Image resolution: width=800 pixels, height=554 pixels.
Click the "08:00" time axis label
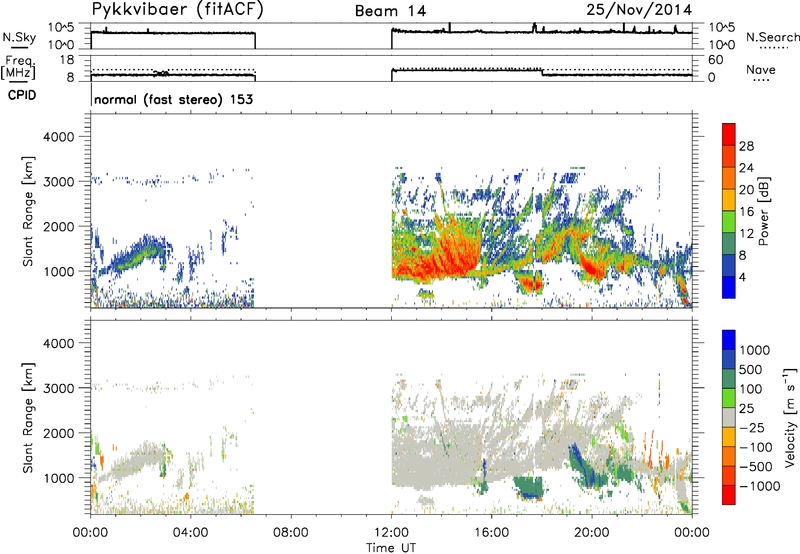point(290,533)
